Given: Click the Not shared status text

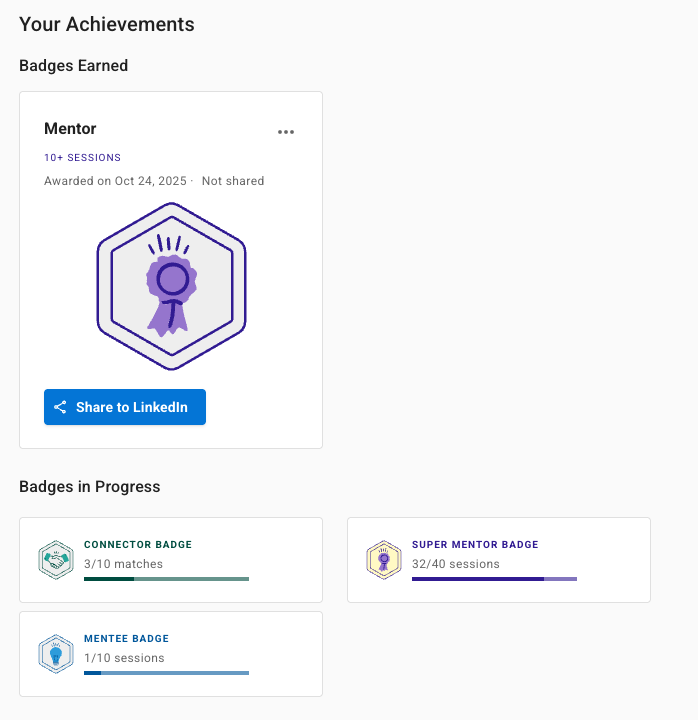Looking at the screenshot, I should point(233,181).
